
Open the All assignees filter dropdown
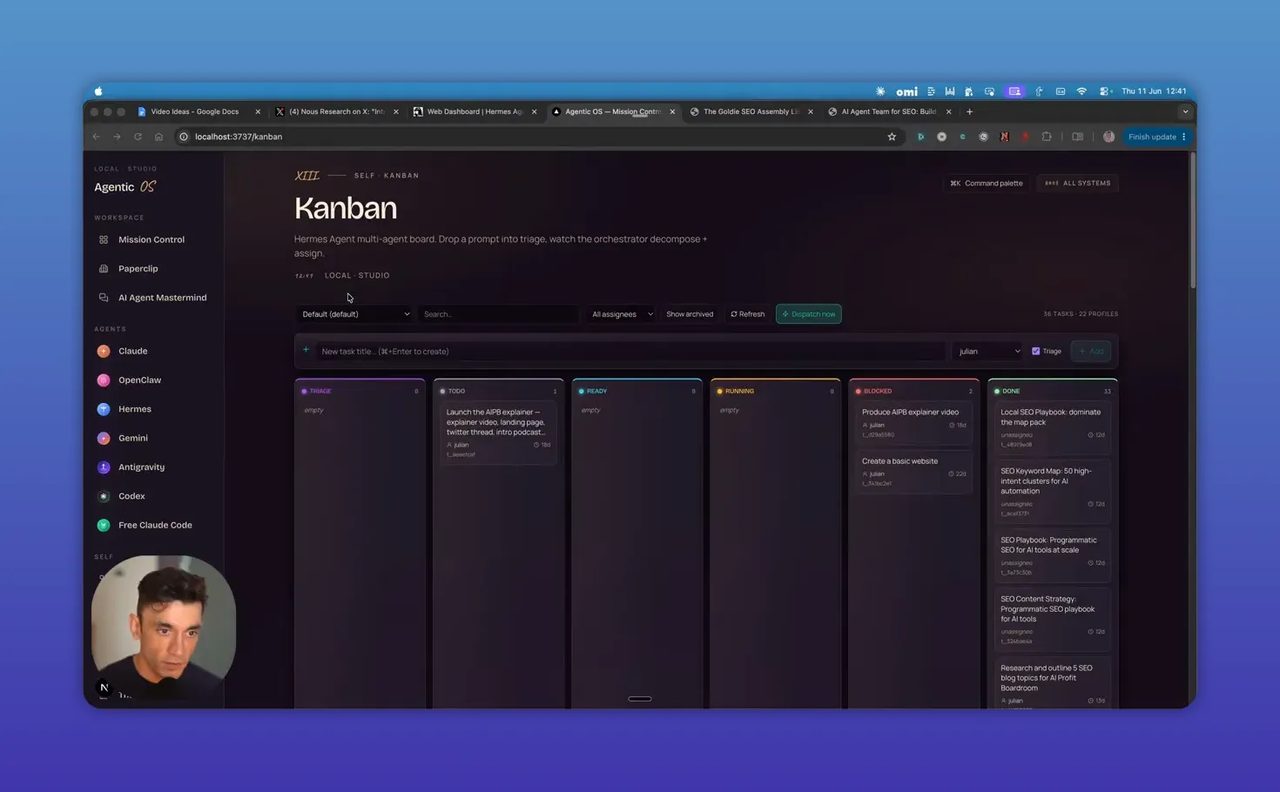(621, 314)
